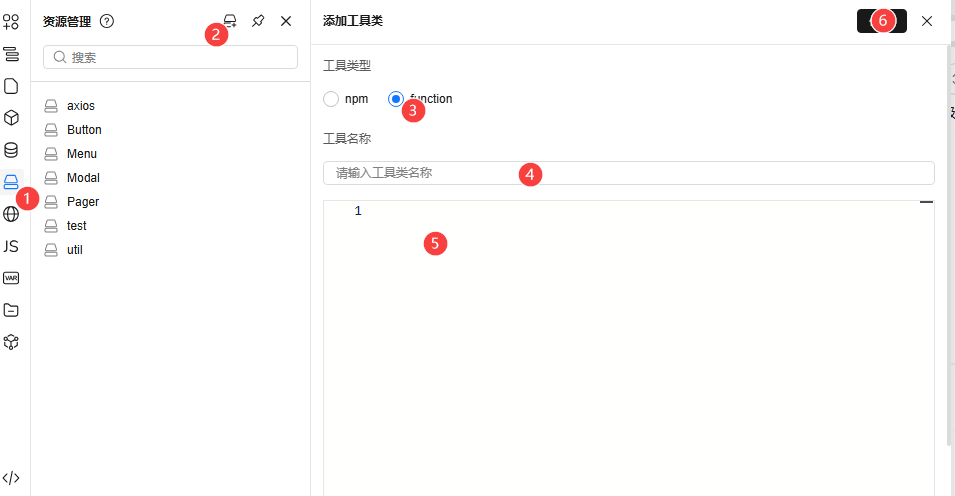Image resolution: width=955 pixels, height=496 pixels.
Task: Open the materials plugin icon in sidebar
Action: click(11, 22)
